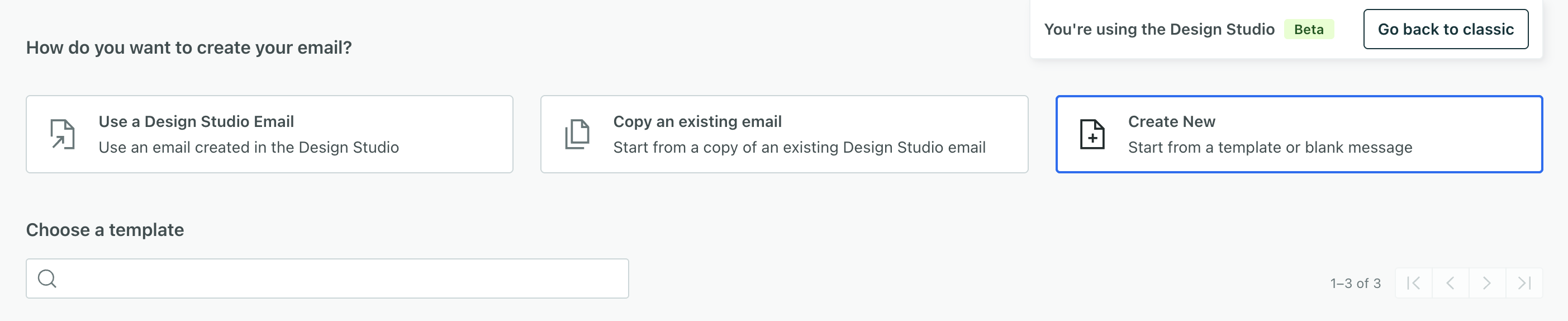
Task: Click the '1–3 of 3' page count
Action: click(1355, 283)
